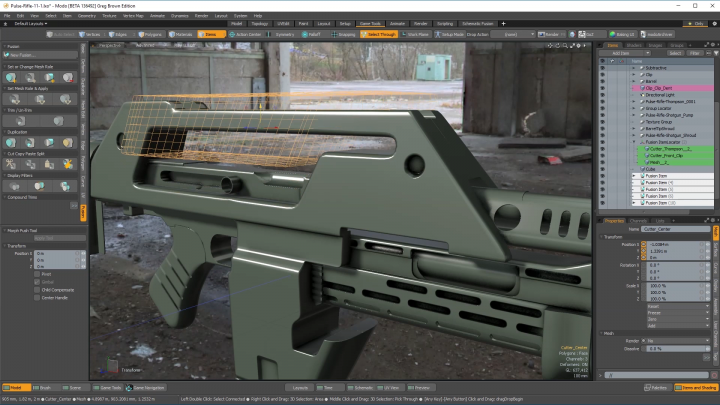Hide the Clip_Clip_Dent item
The width and height of the screenshot is (720, 405).
click(x=603, y=88)
